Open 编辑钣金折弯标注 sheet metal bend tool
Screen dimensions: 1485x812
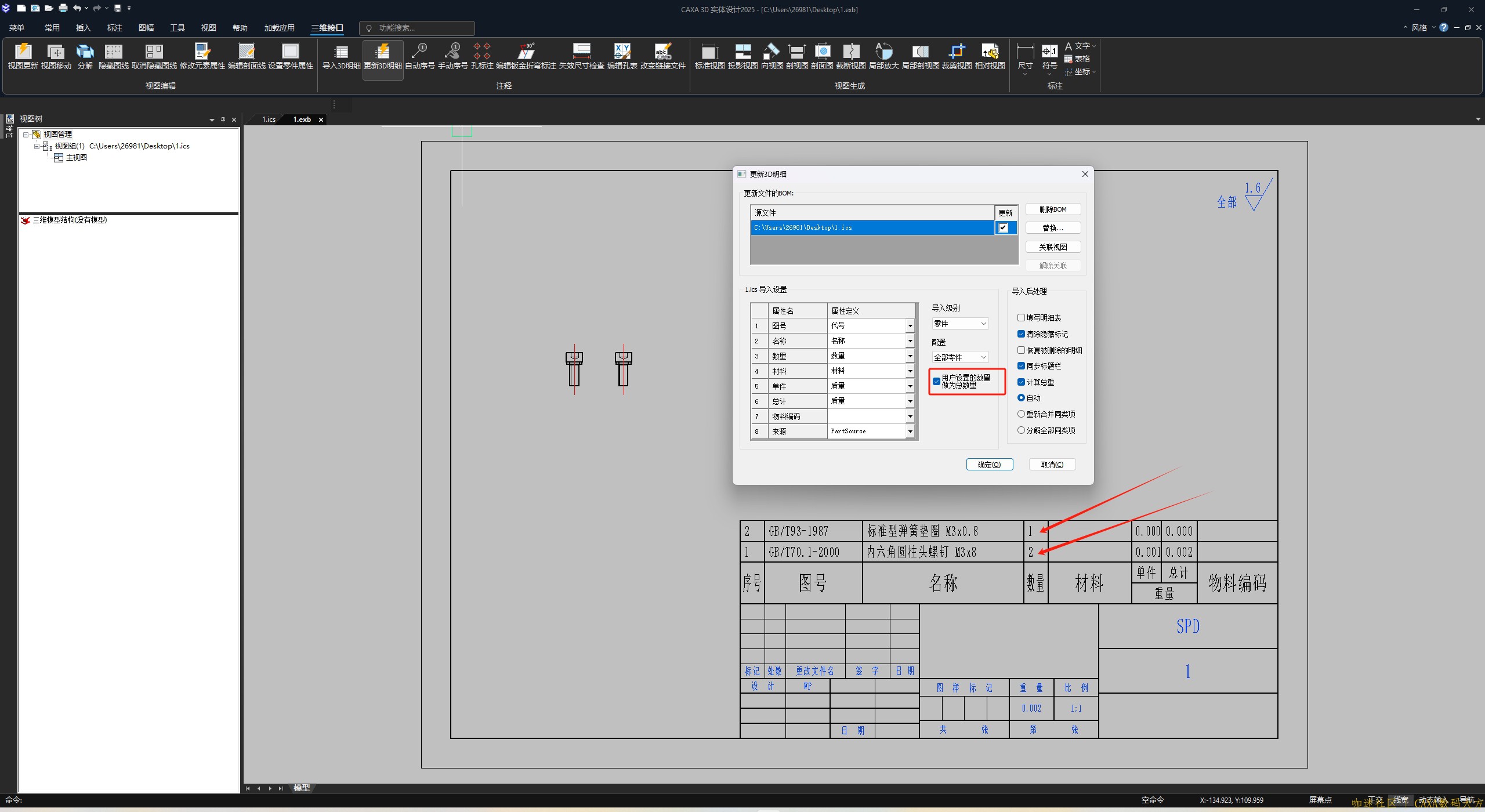pos(526,56)
